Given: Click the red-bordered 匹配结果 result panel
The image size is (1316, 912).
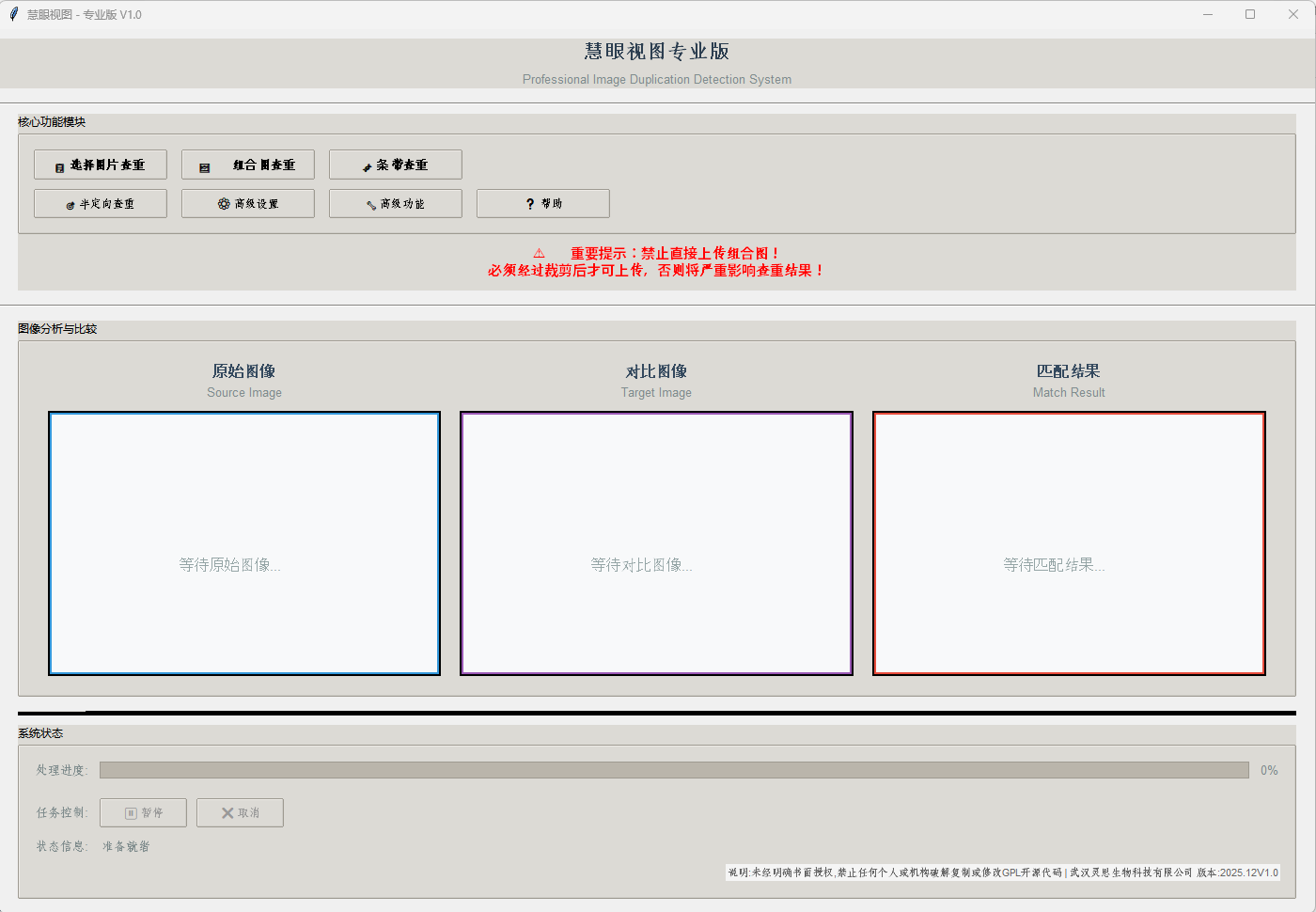Looking at the screenshot, I should coord(1069,543).
